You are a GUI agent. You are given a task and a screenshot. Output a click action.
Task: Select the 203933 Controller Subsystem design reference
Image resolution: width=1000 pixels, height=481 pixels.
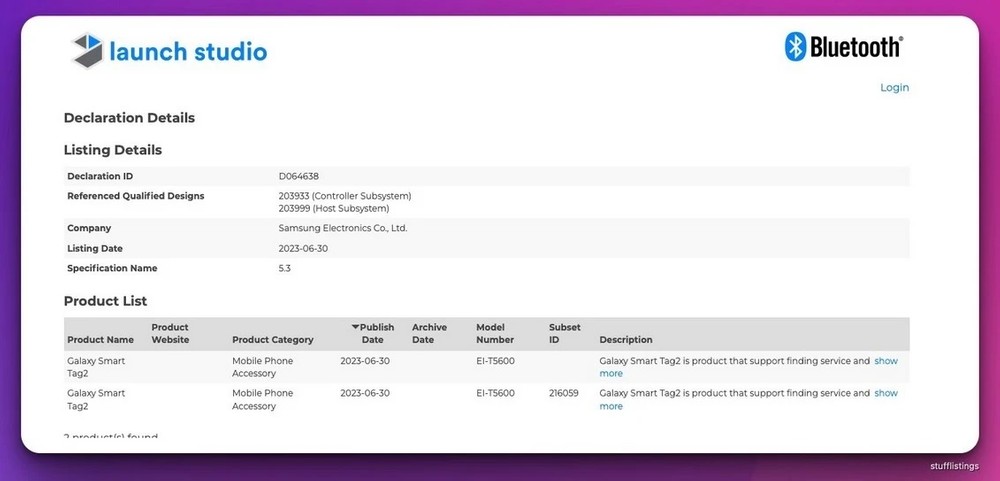tap(344, 196)
